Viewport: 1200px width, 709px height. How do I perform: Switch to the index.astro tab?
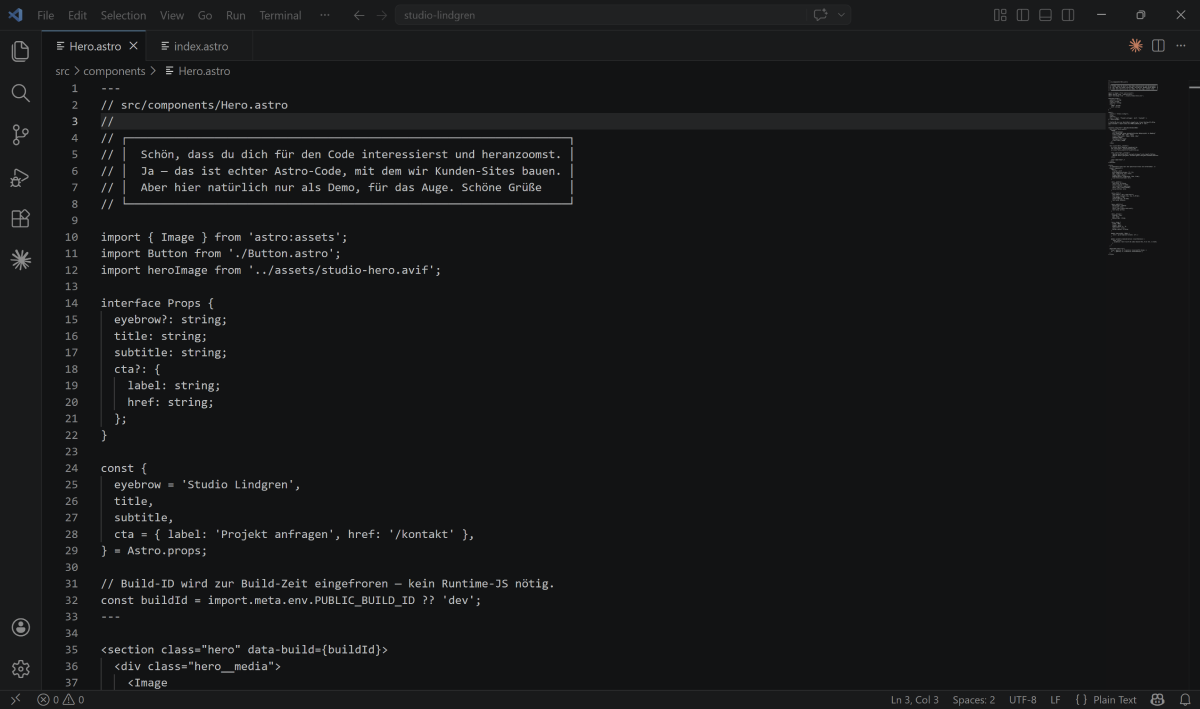click(200, 46)
